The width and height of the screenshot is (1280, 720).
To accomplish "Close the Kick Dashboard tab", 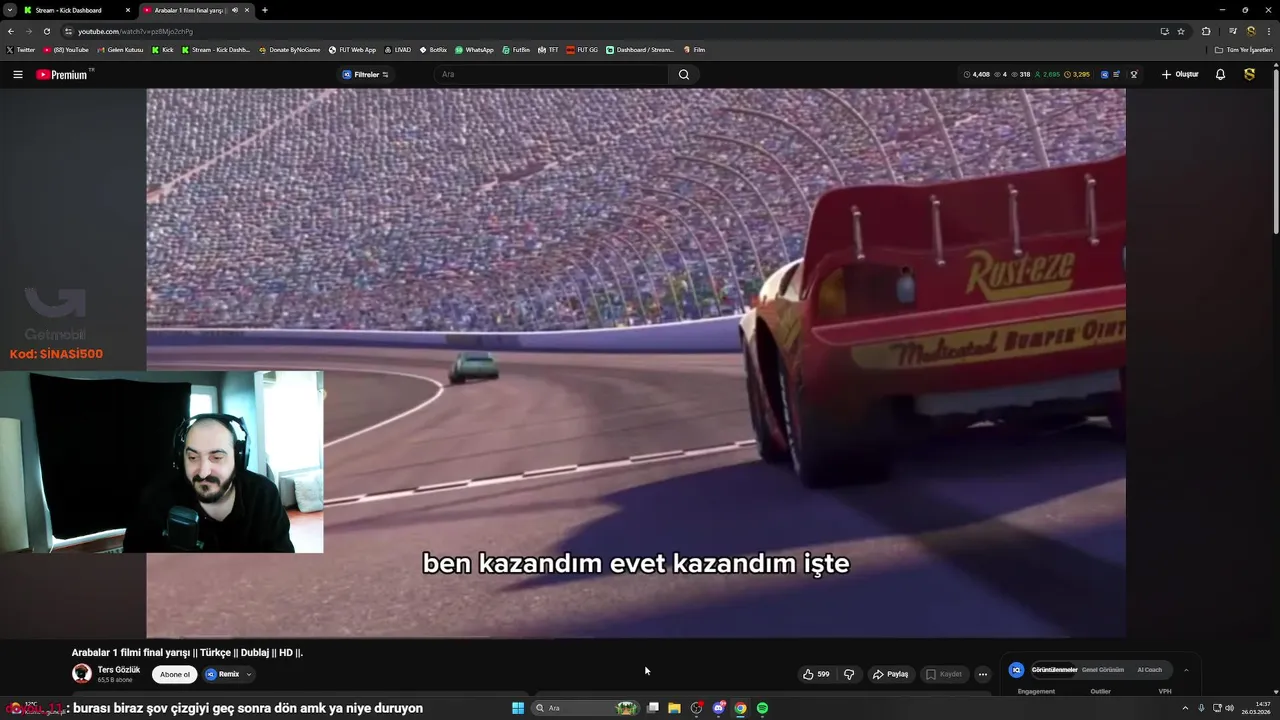I will (127, 10).
